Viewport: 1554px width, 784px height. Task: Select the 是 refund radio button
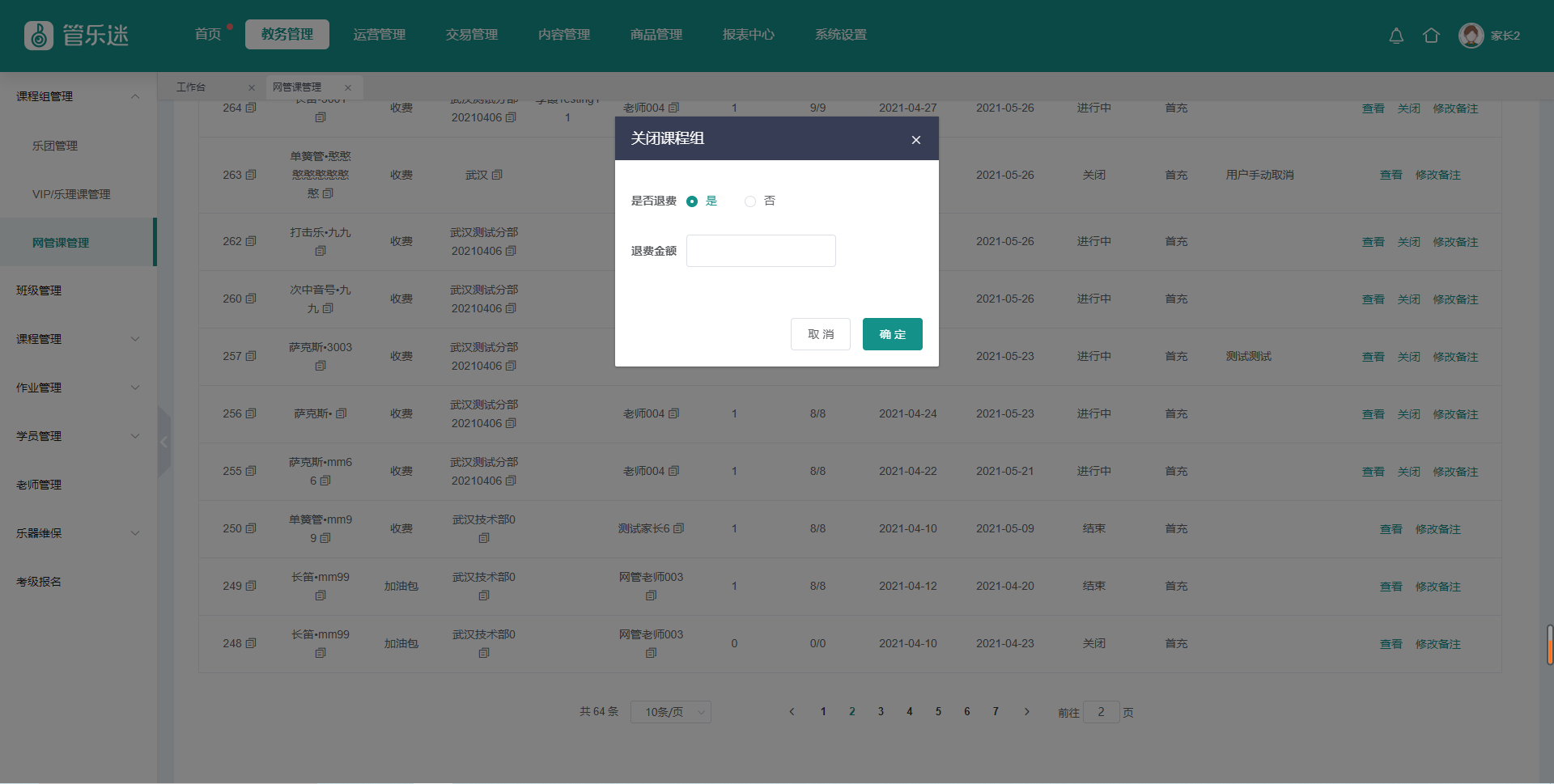coord(692,201)
